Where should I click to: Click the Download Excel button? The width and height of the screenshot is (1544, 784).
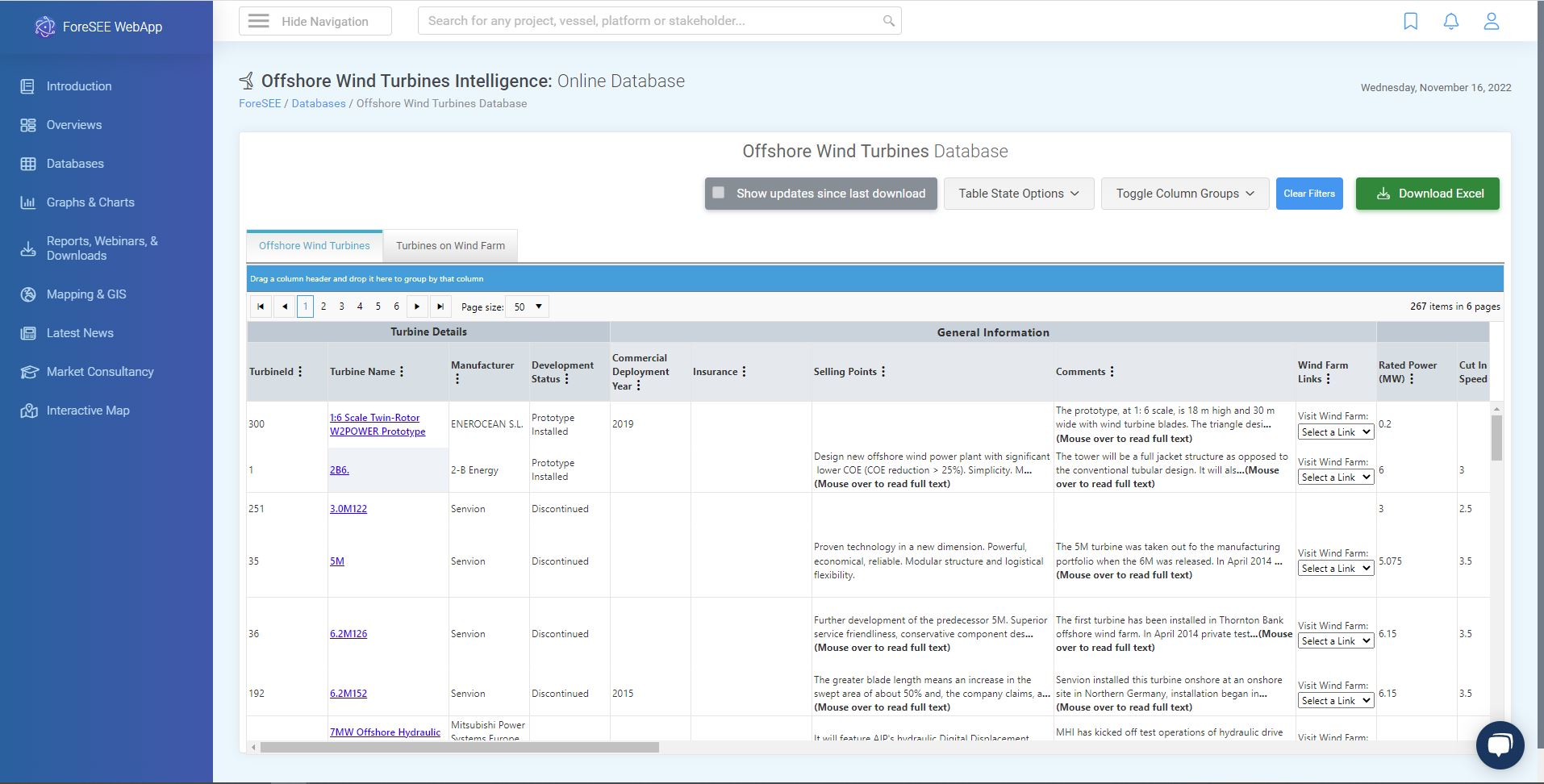(x=1426, y=193)
